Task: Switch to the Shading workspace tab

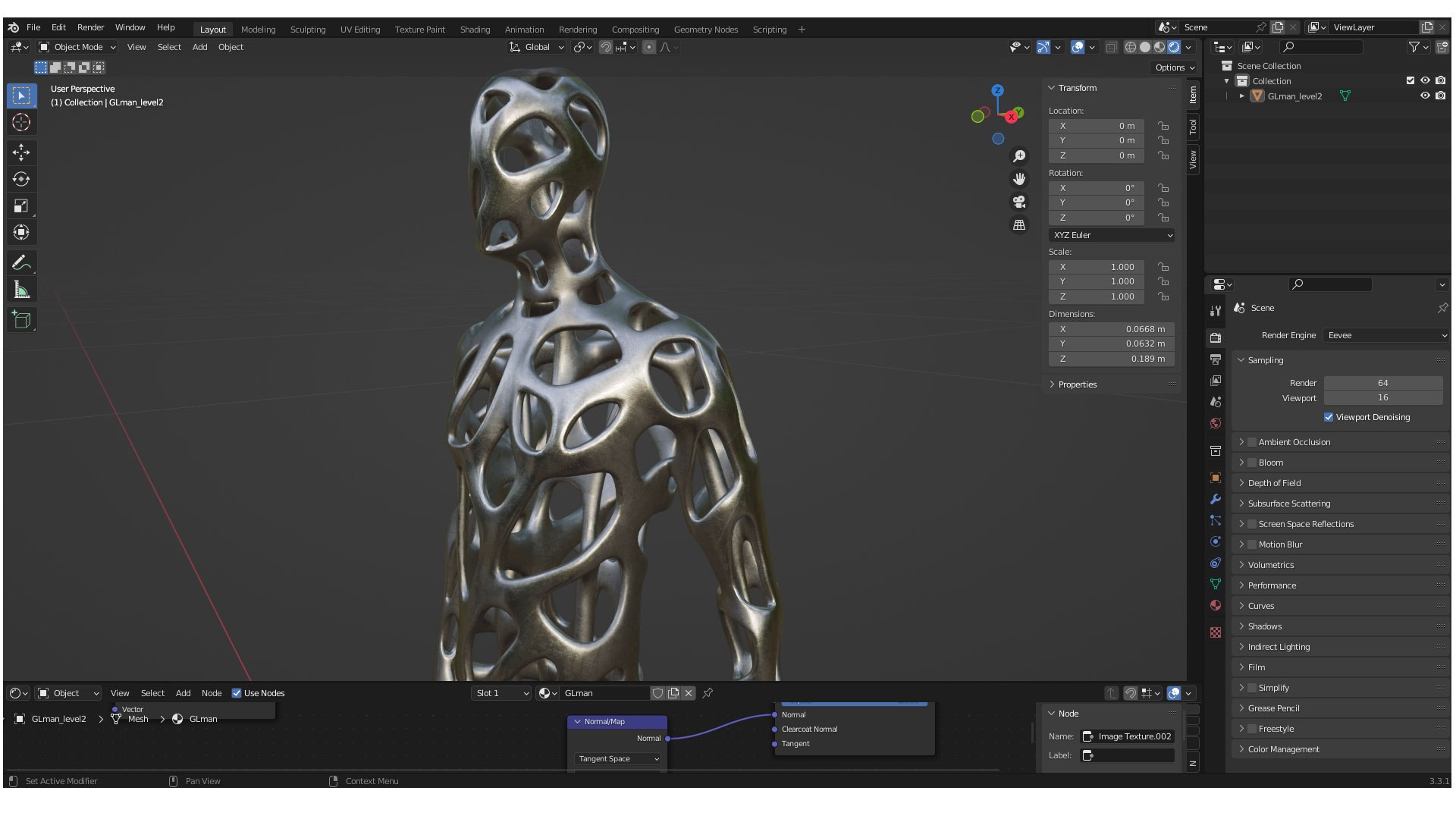Action: [x=475, y=30]
